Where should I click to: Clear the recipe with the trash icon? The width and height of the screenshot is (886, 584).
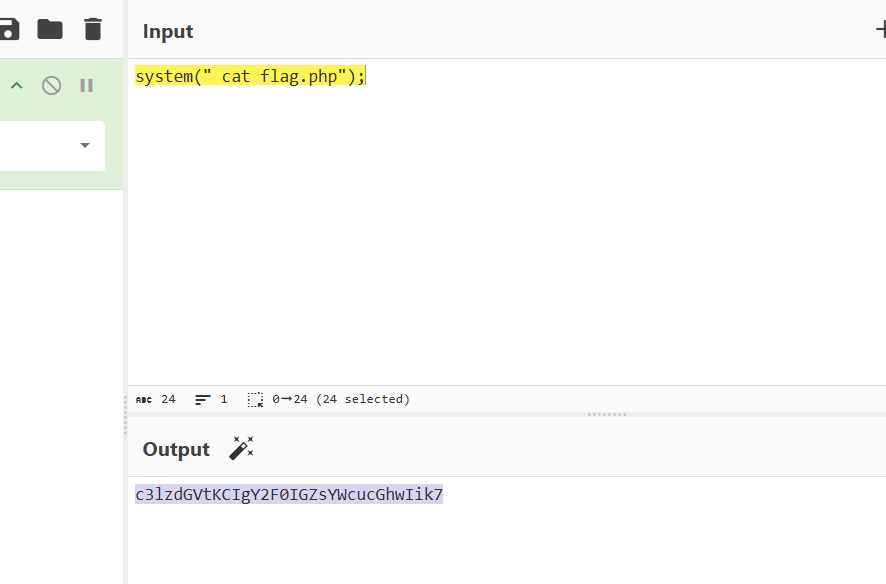[x=93, y=29]
